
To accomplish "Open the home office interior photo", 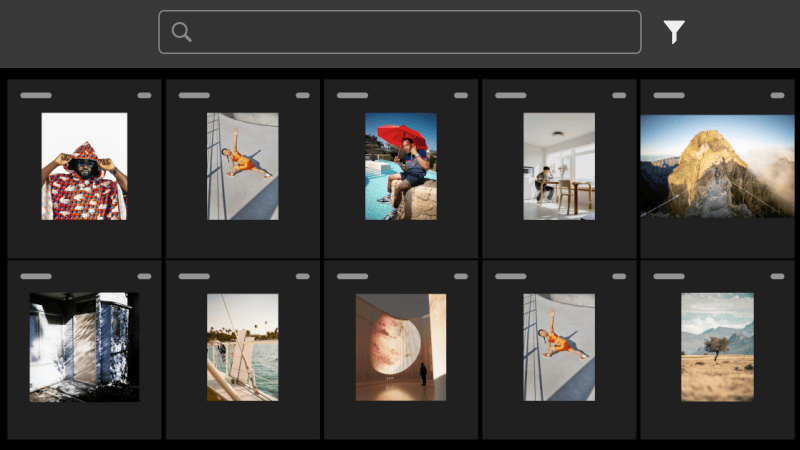I will pos(559,166).
